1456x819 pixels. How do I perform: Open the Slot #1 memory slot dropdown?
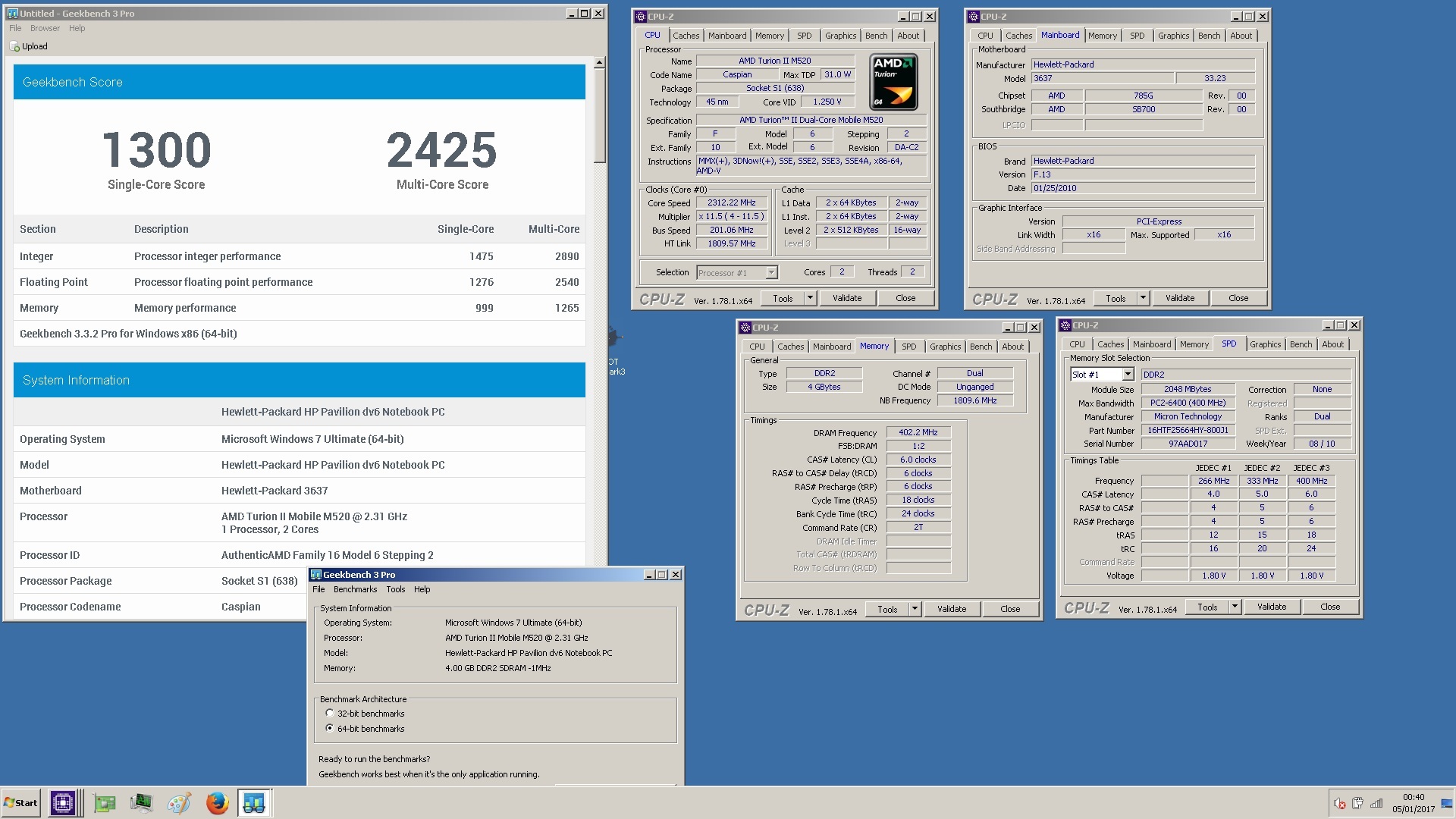[1128, 375]
